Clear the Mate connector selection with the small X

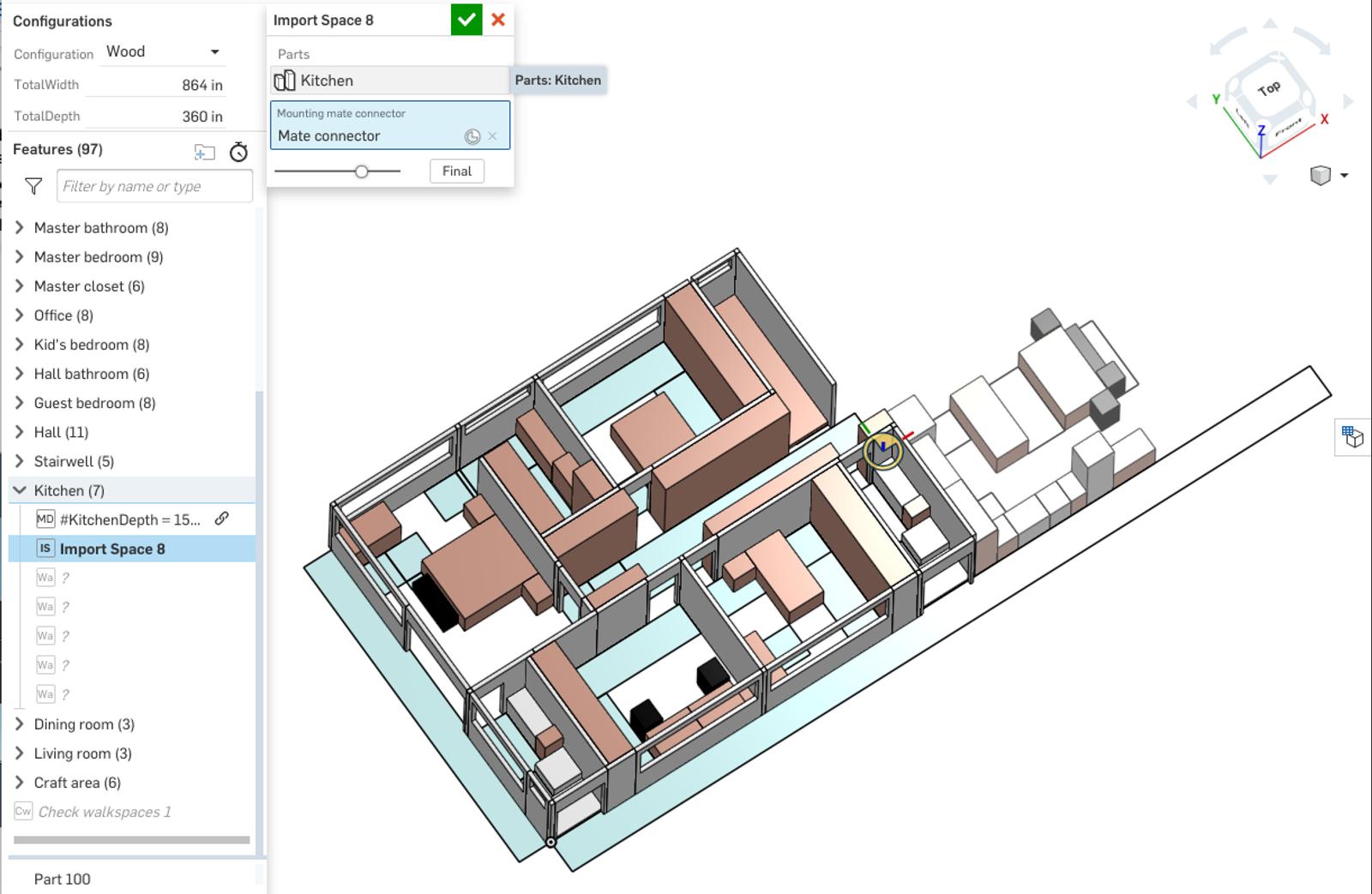[492, 135]
